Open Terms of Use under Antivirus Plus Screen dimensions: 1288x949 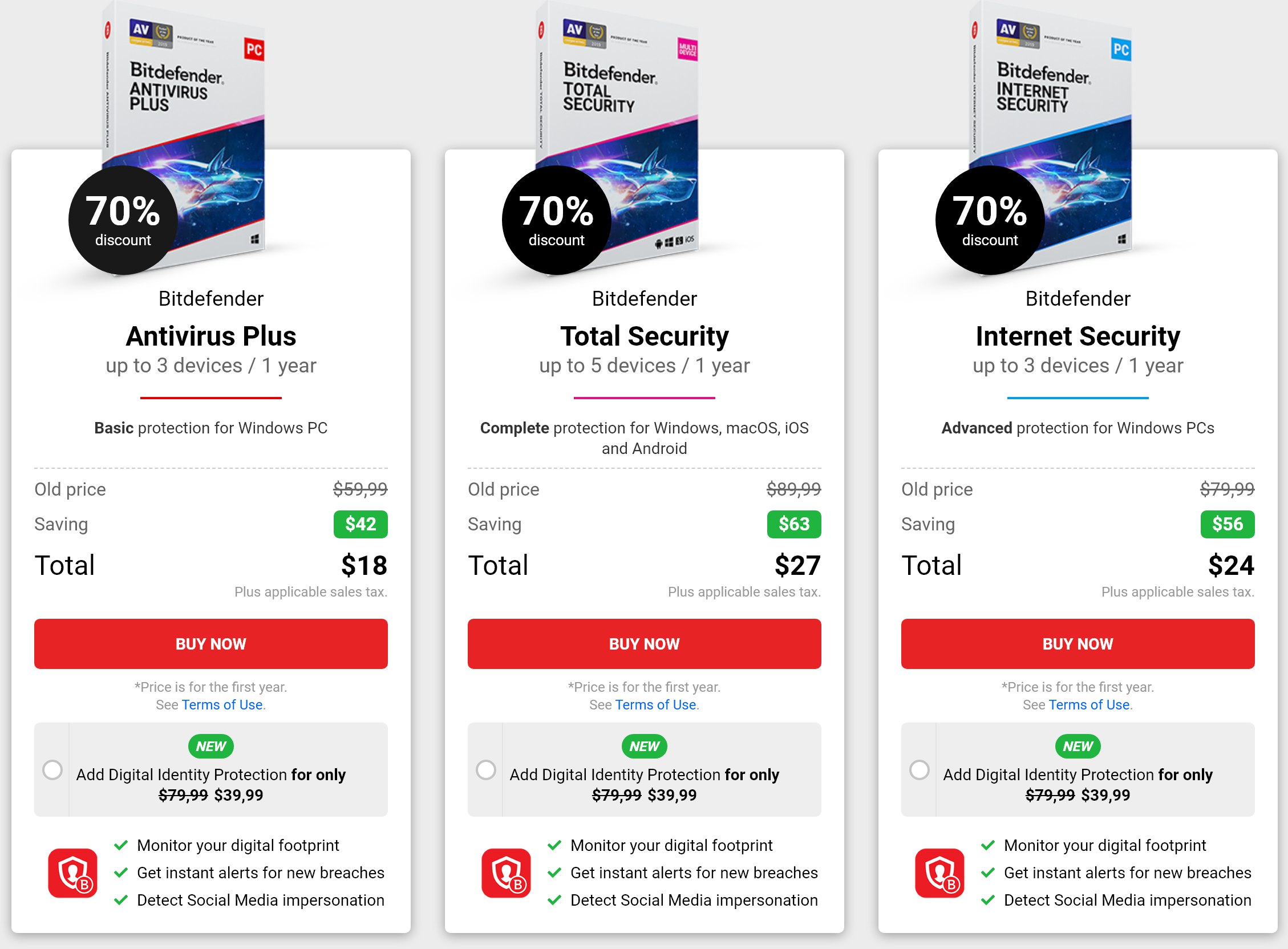click(222, 705)
